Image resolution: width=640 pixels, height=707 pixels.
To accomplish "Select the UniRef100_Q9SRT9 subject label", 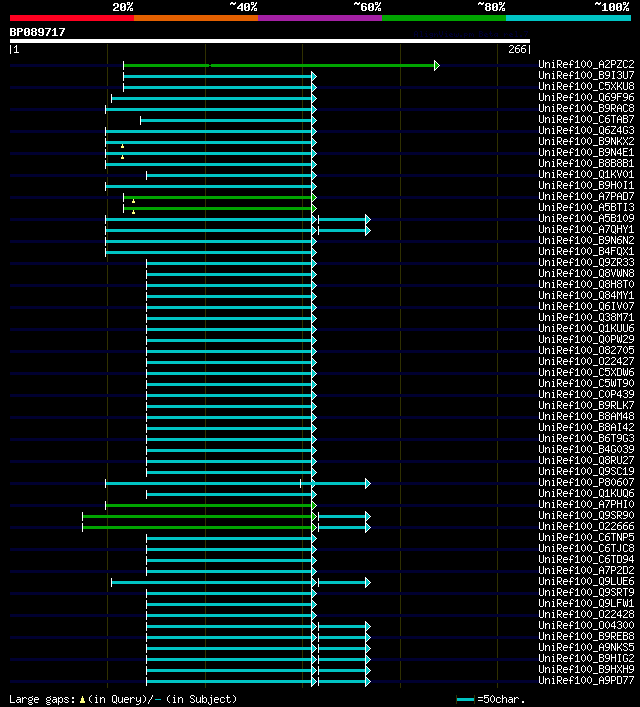I will (586, 592).
